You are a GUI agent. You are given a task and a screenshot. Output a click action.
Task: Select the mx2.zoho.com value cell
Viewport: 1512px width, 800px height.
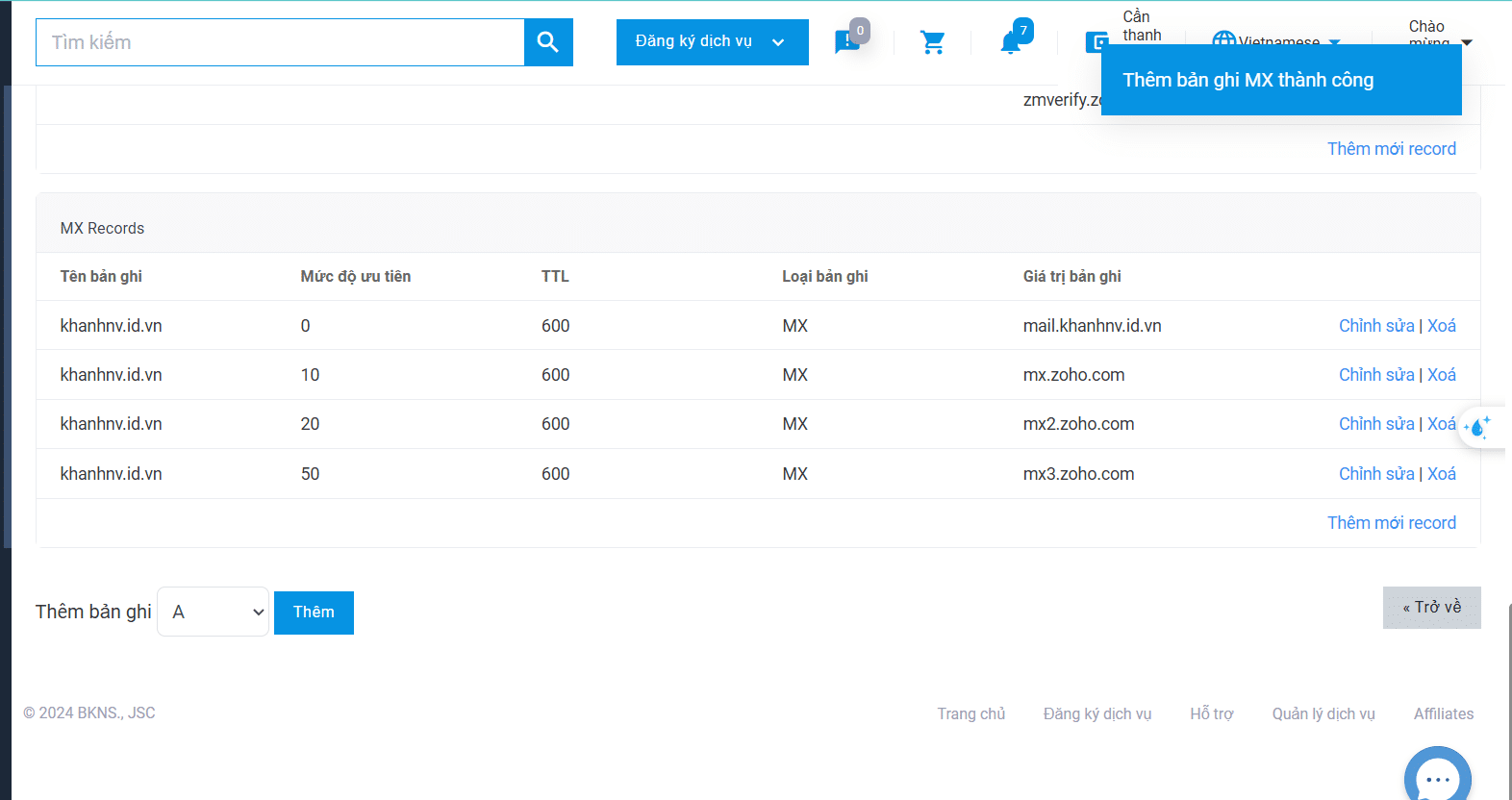1078,424
